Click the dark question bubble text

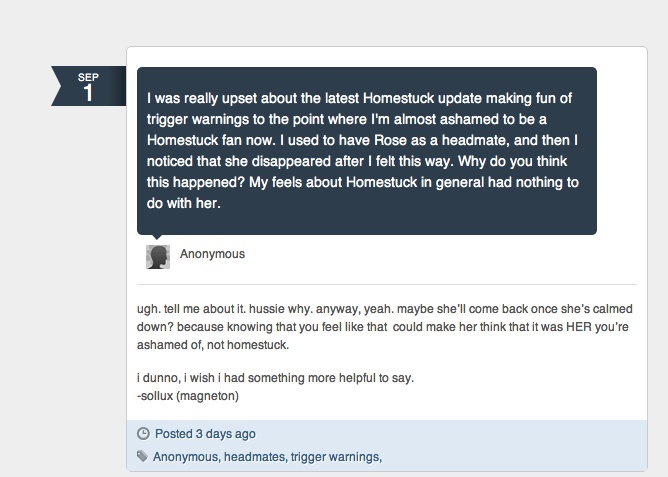[366, 151]
